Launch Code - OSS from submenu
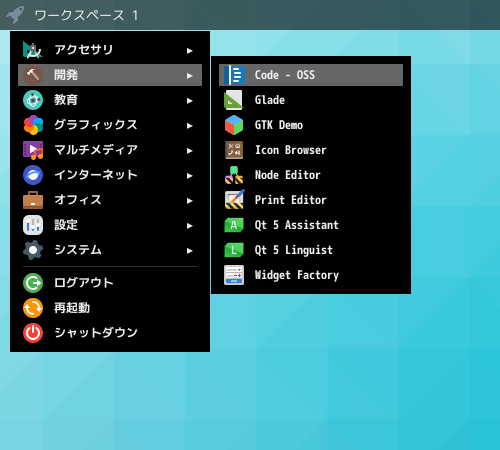This screenshot has width=500, height=450. pos(311,75)
